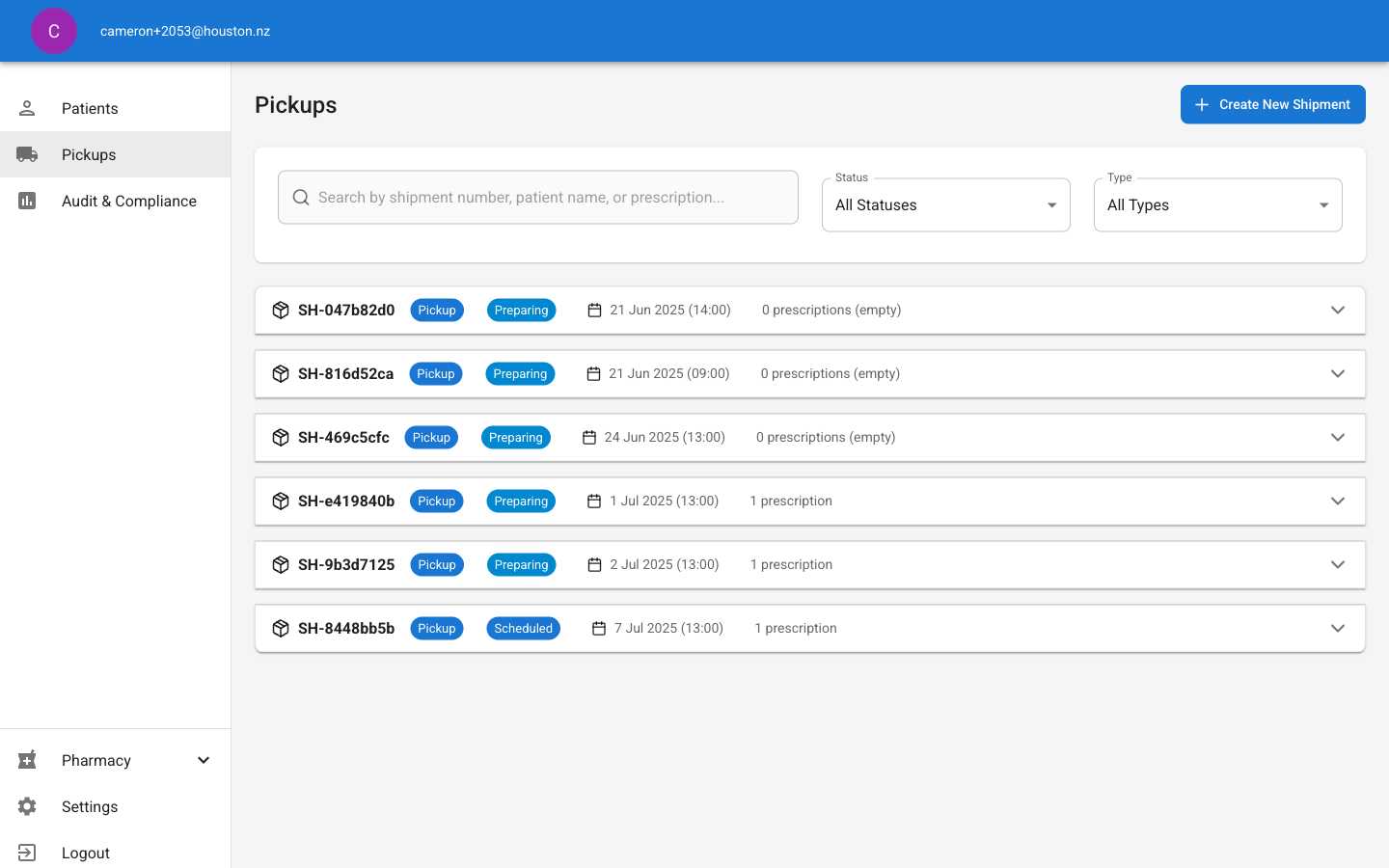Click date text 7 Jul 2025 (13:00)
This screenshot has width=1389, height=868.
pyautogui.click(x=668, y=628)
